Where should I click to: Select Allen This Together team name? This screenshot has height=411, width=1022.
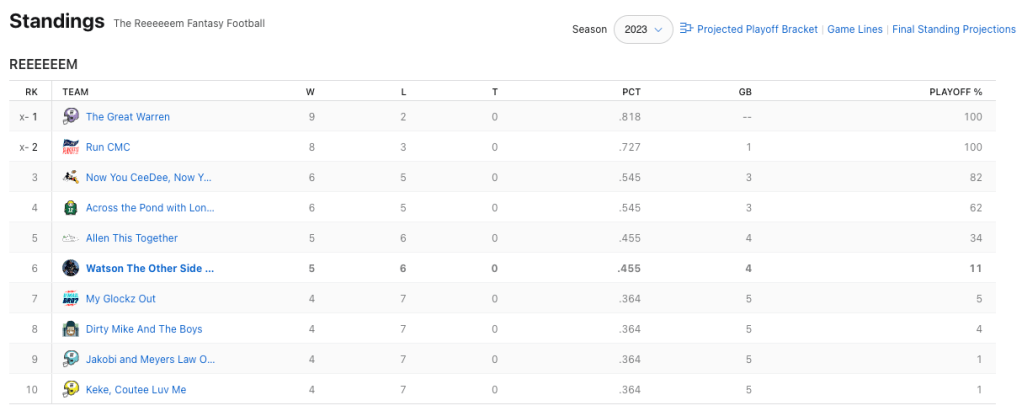coord(132,238)
